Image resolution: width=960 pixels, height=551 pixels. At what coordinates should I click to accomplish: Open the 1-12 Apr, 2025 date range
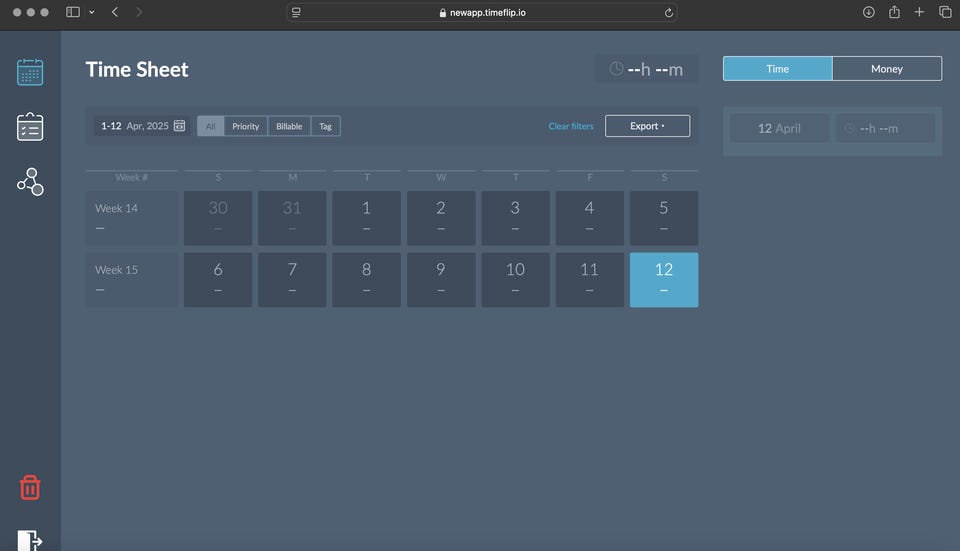pyautogui.click(x=143, y=126)
